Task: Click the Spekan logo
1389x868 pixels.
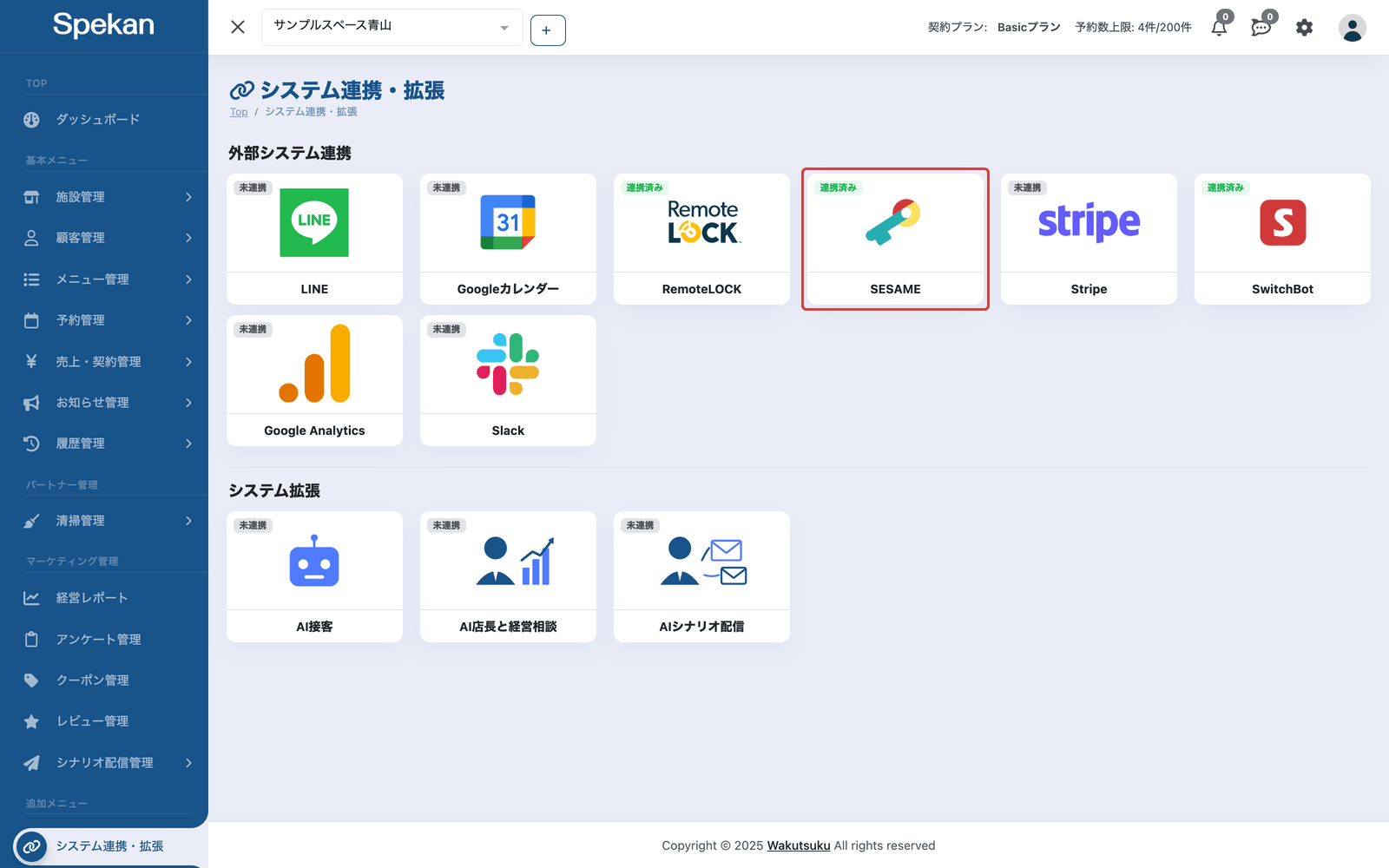Action: point(103,25)
